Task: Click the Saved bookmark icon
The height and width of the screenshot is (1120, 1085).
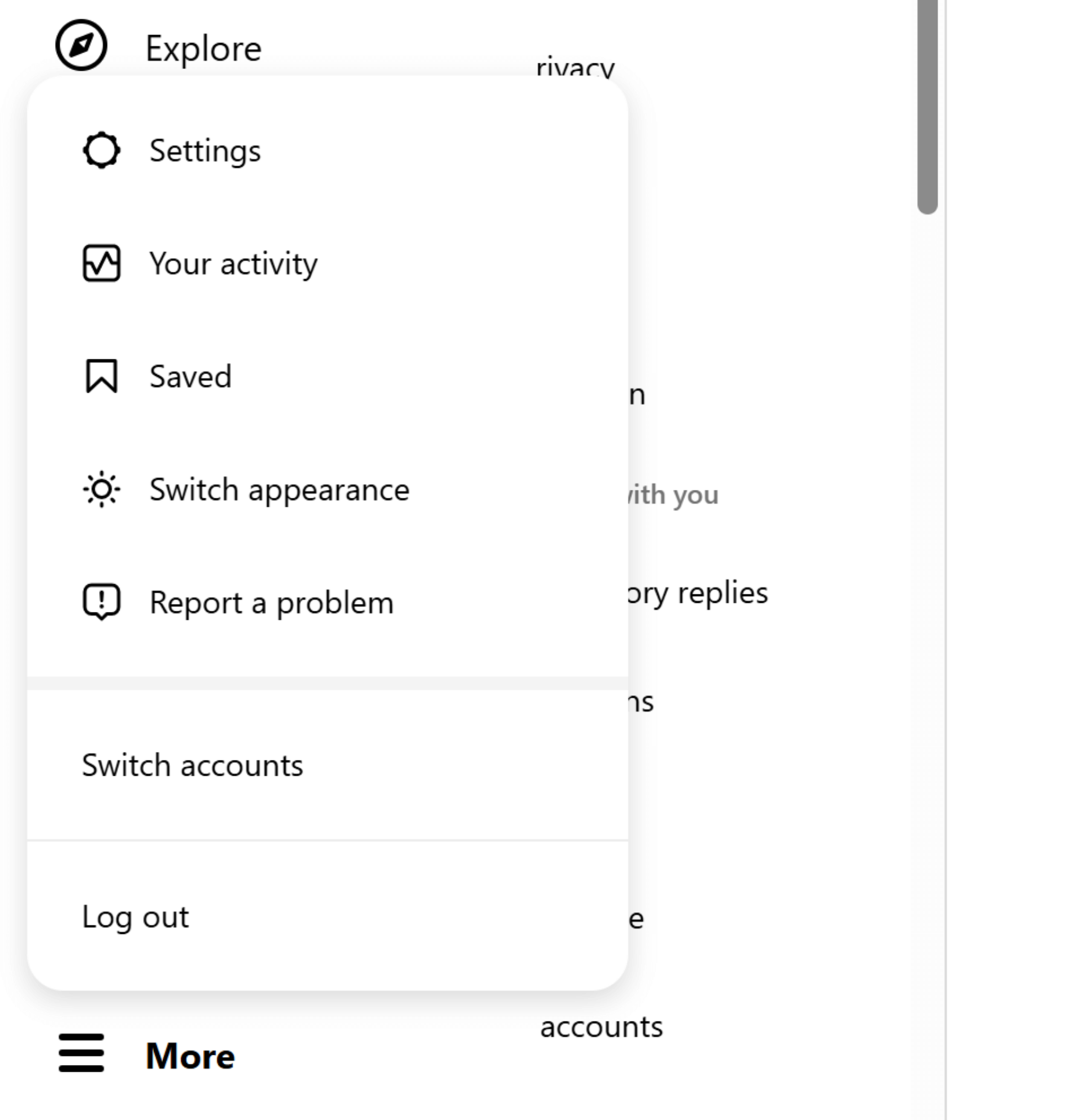Action: click(101, 376)
